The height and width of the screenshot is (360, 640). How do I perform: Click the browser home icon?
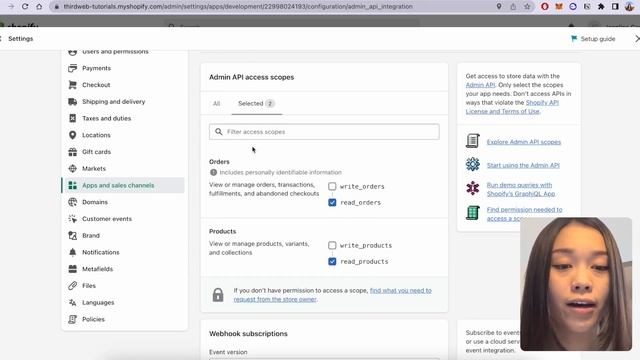39,7
